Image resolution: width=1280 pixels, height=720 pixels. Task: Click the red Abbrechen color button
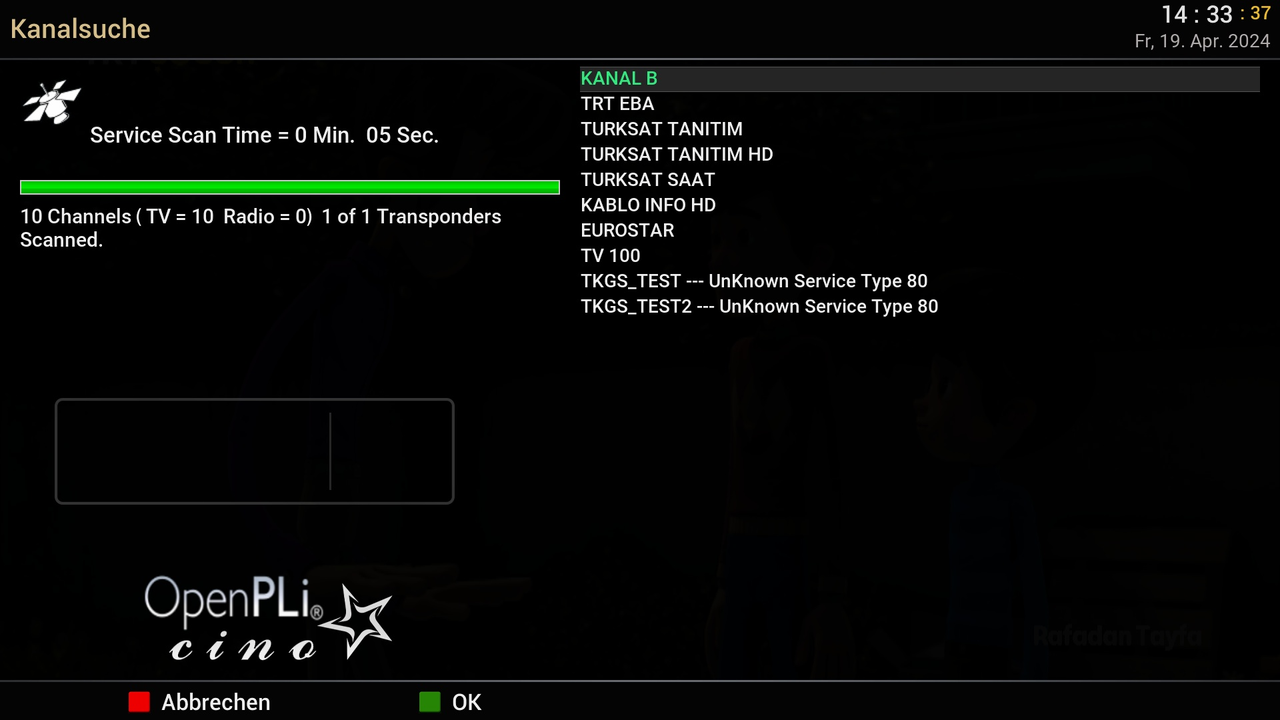[x=139, y=702]
